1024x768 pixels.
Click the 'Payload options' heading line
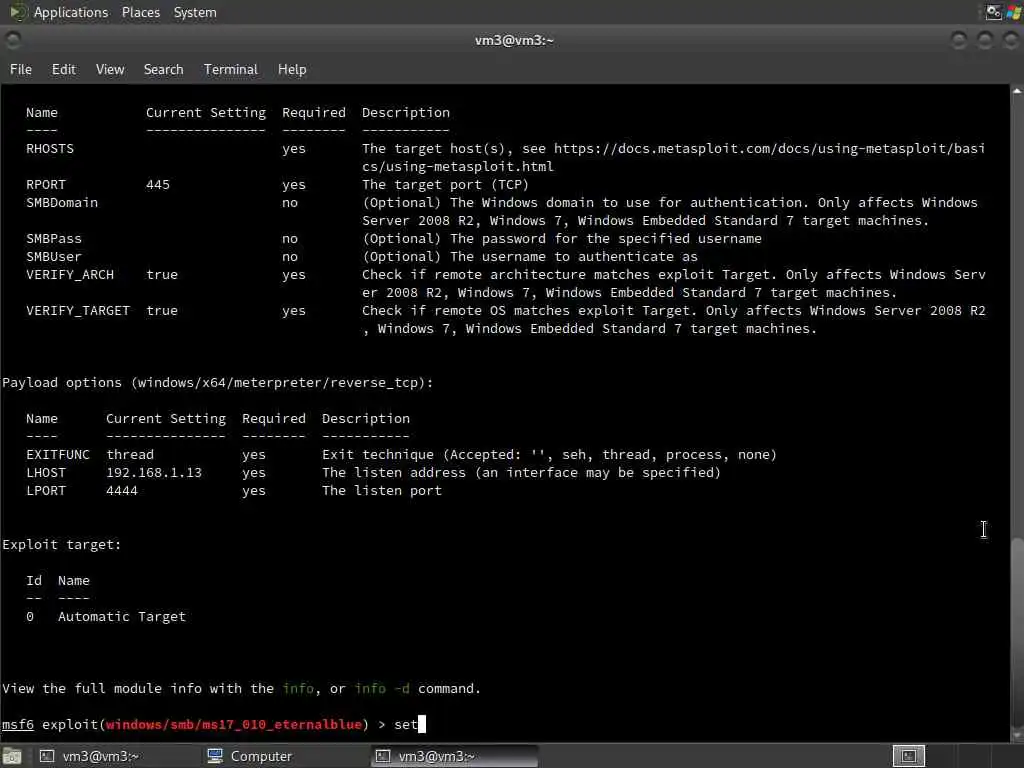point(217,383)
